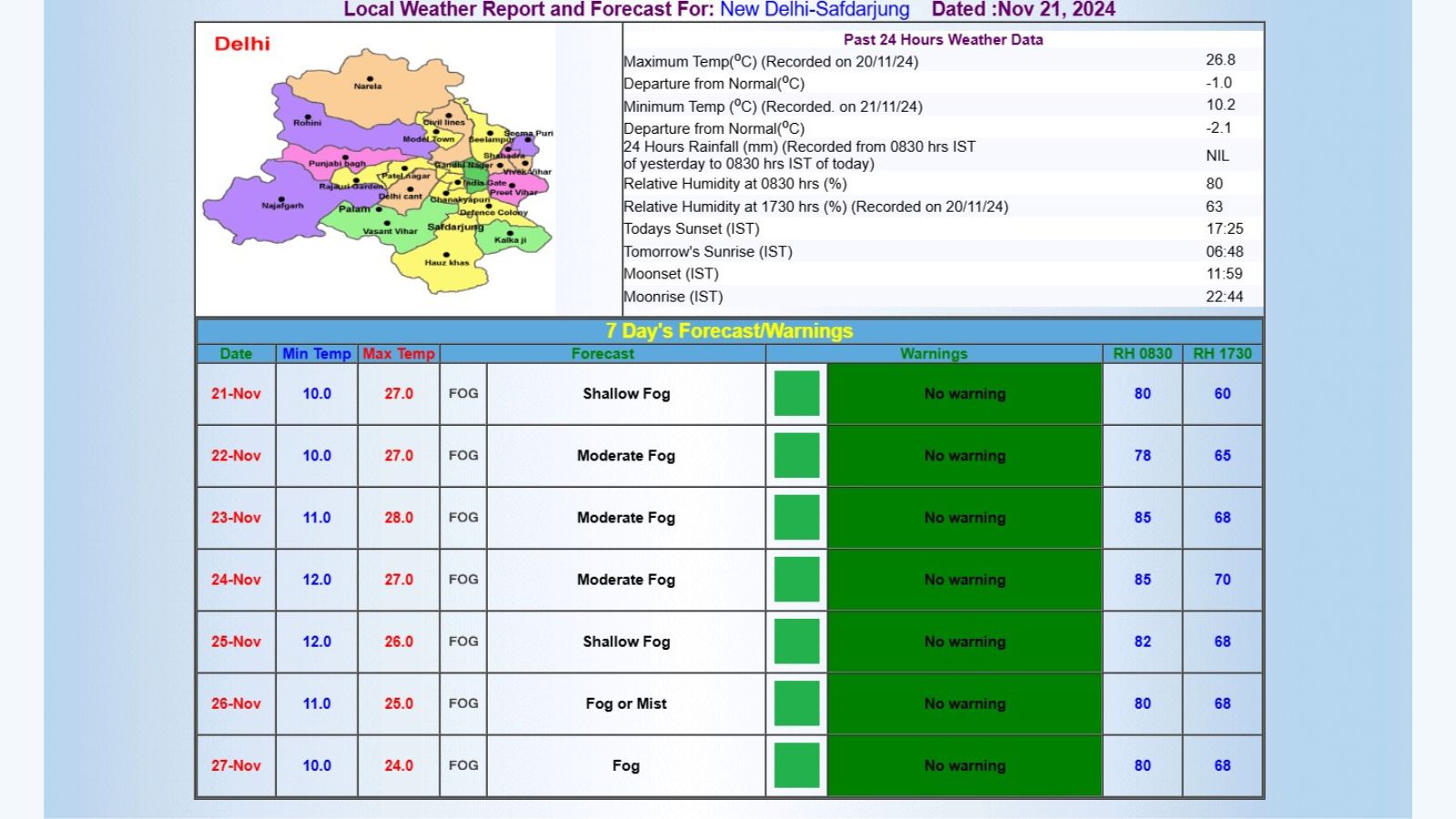Click max temp 28.0 for 23-Nov

pos(399,518)
